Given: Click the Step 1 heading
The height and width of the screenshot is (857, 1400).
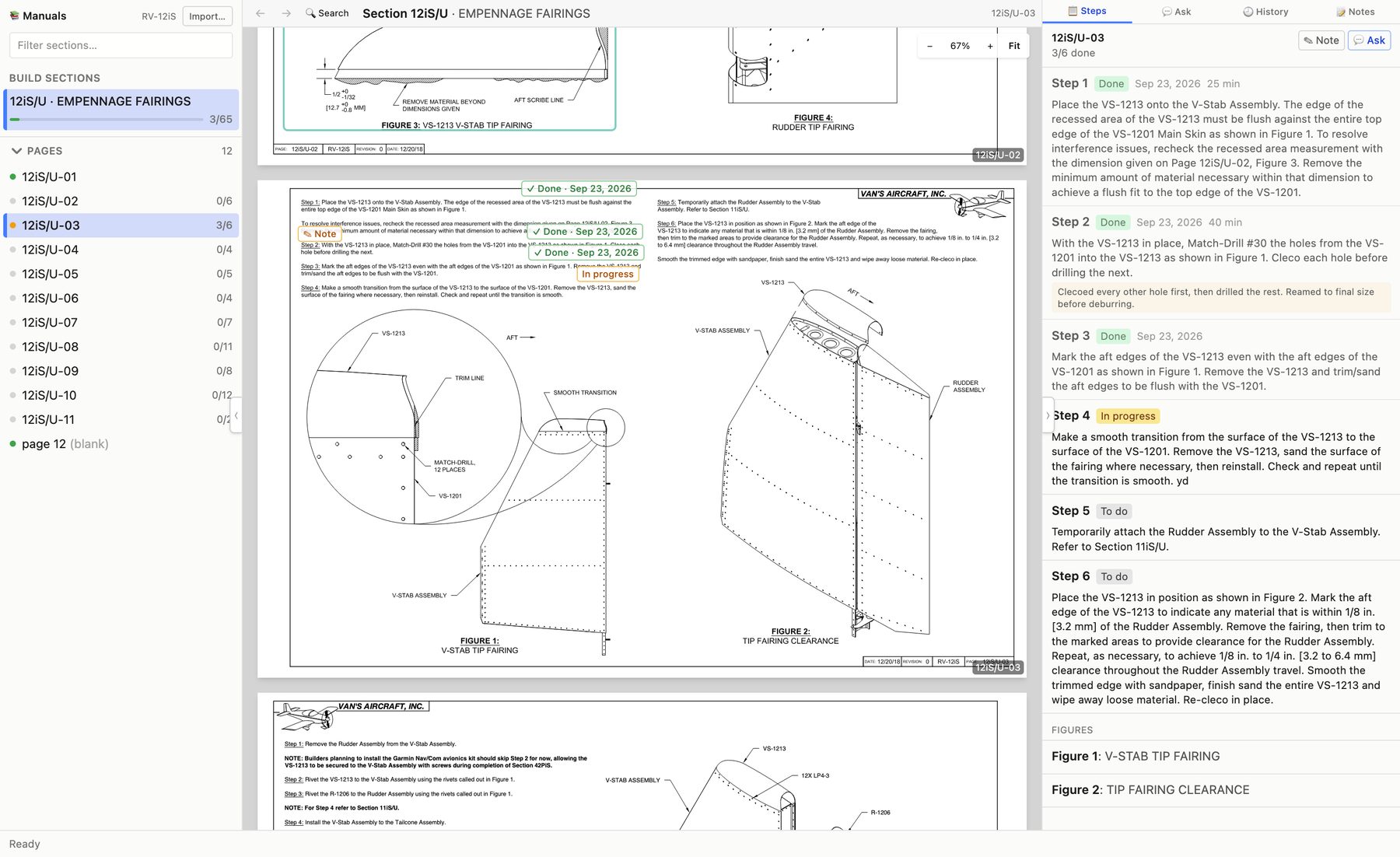Looking at the screenshot, I should click(x=1069, y=83).
